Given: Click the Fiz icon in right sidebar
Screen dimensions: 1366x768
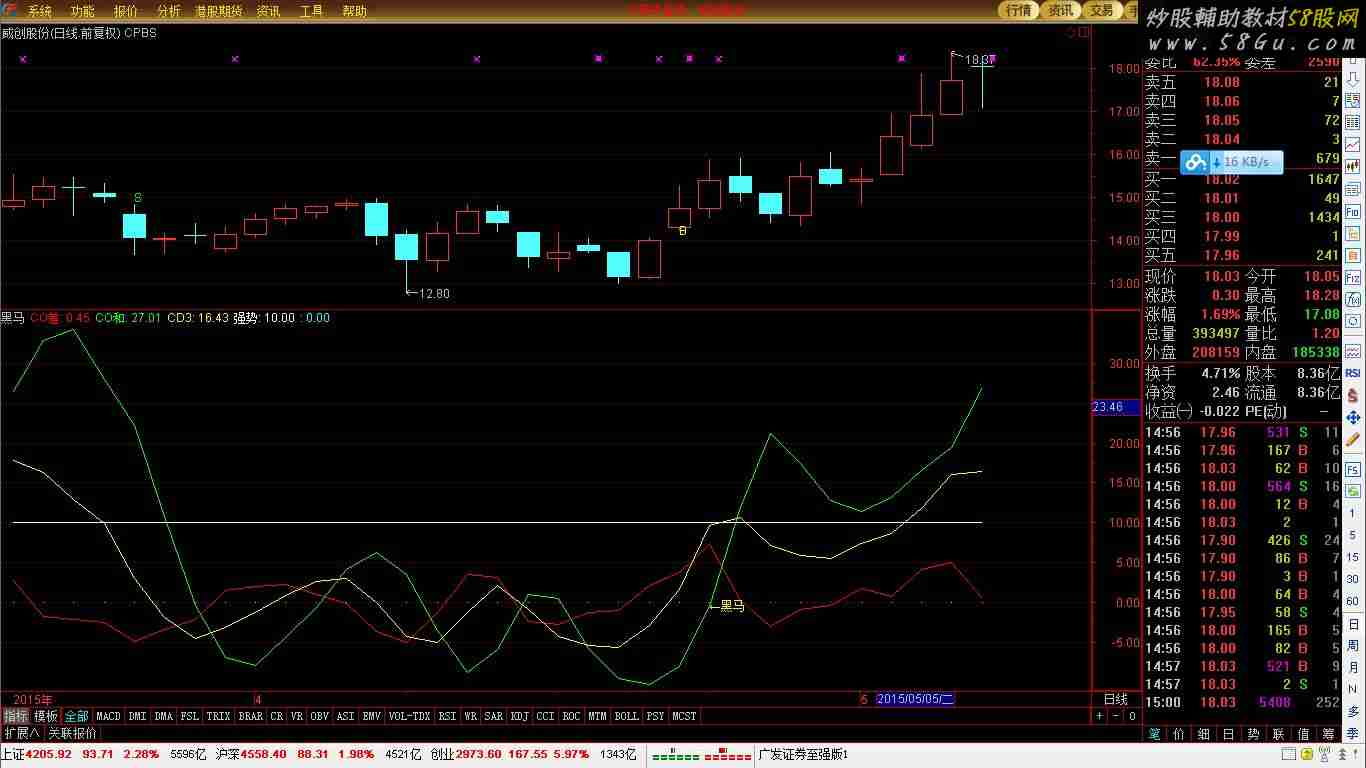Looking at the screenshot, I should tap(1352, 277).
